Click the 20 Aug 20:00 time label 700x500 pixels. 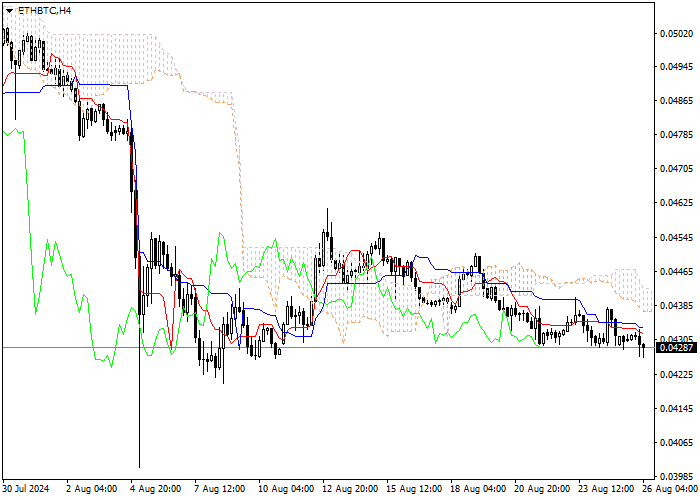(x=542, y=489)
